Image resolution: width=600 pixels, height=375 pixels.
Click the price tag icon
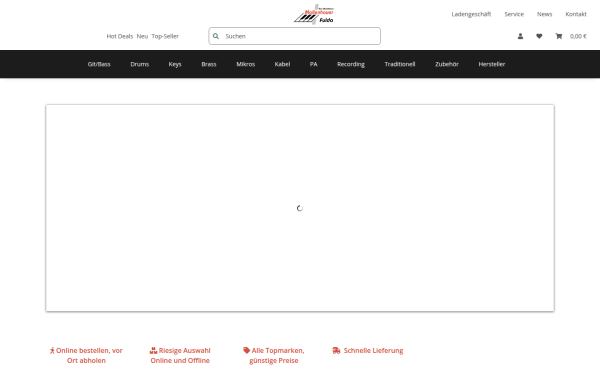[x=246, y=350]
